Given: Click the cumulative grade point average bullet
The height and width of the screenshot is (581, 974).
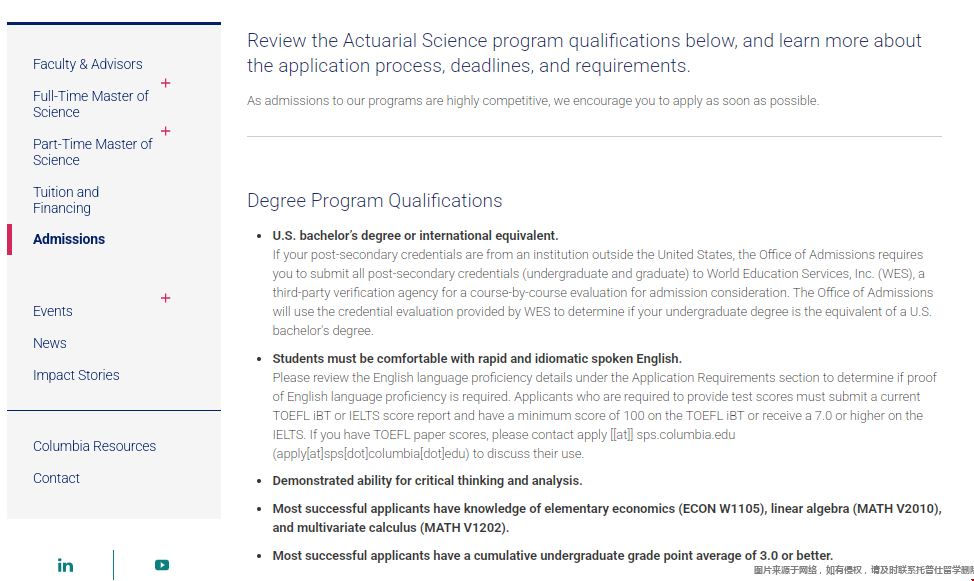Looking at the screenshot, I should [x=552, y=556].
